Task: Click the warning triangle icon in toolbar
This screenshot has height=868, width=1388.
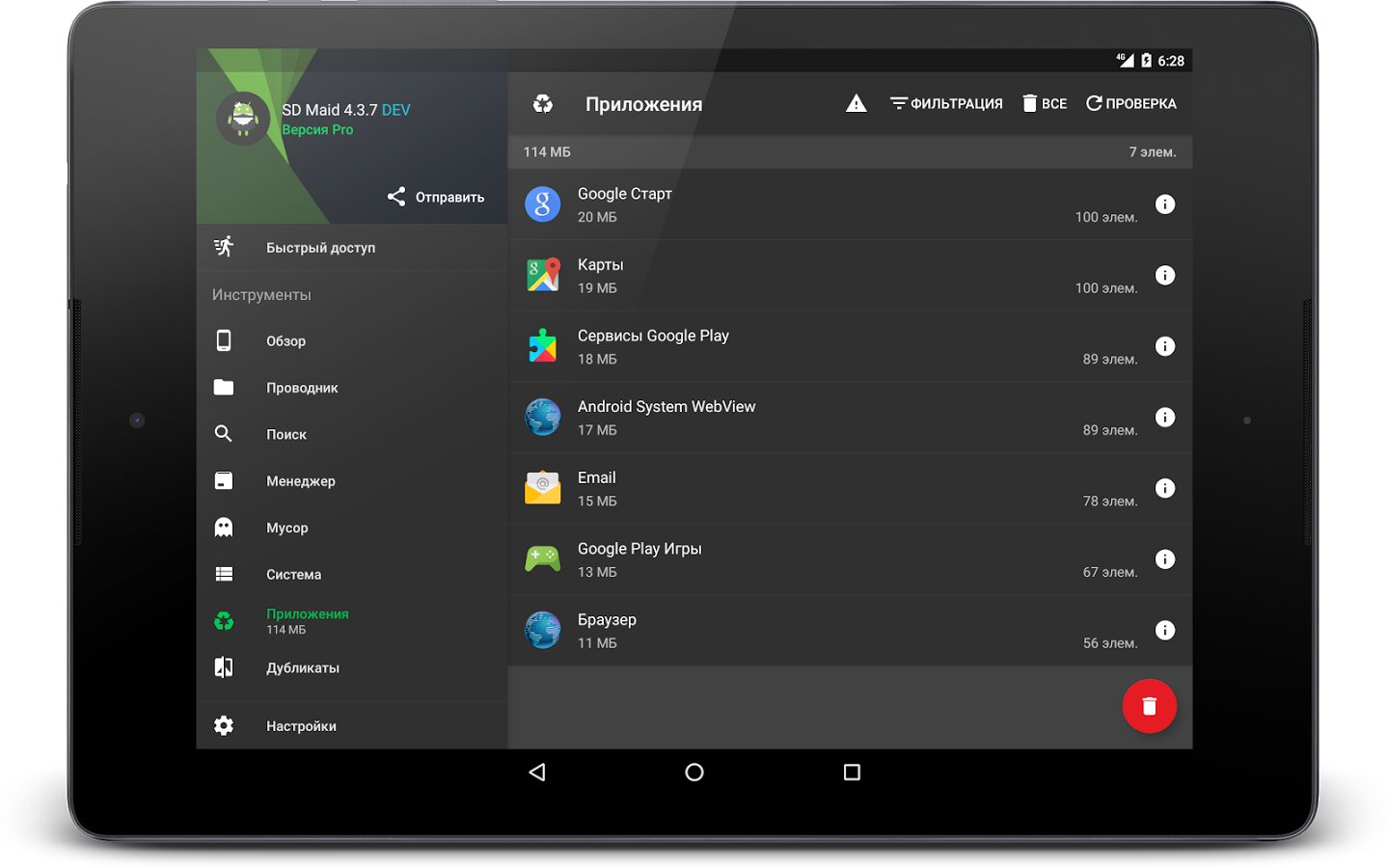Action: 857,103
